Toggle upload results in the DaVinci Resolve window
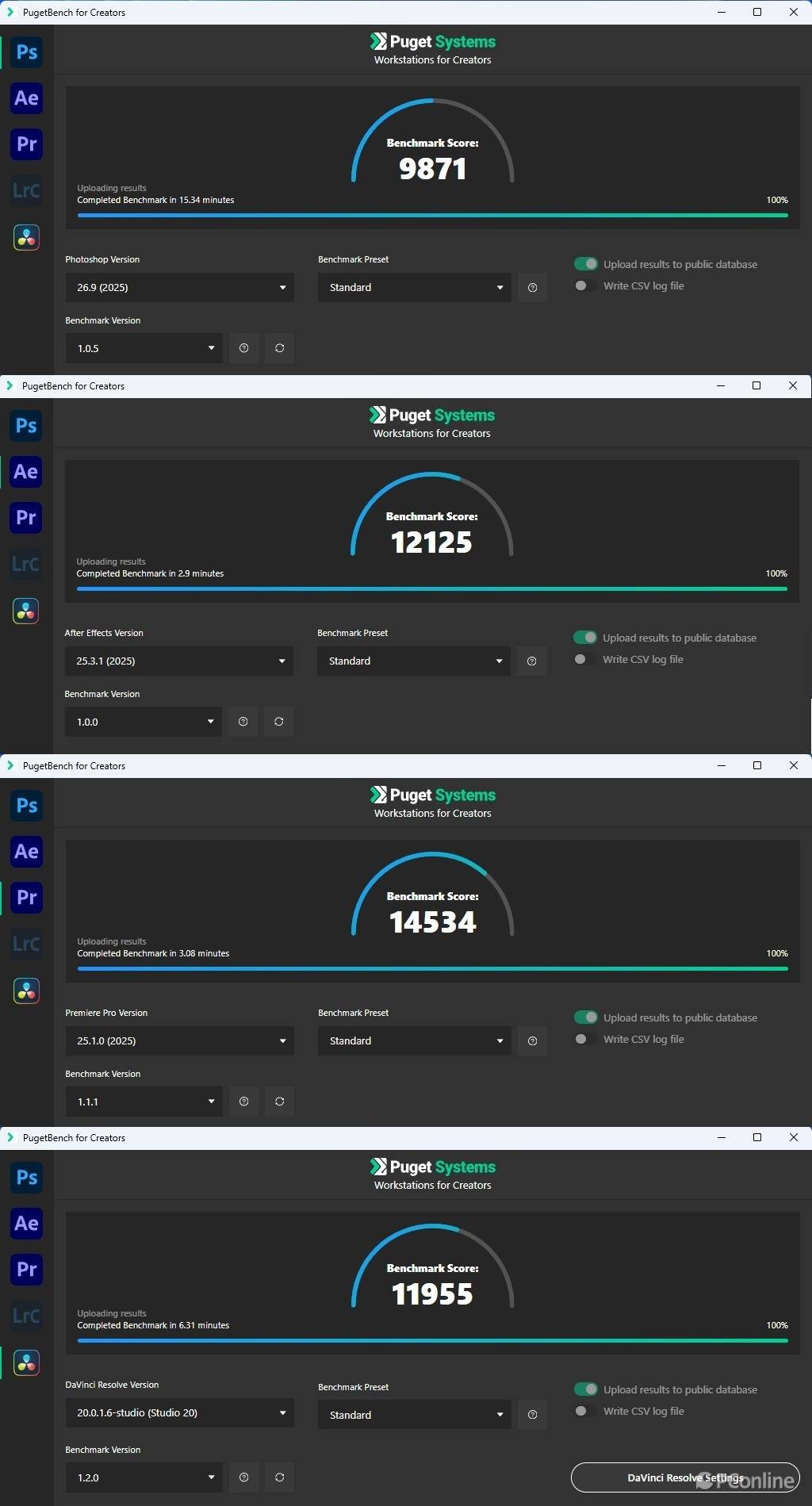This screenshot has width=812, height=1506. (586, 1389)
